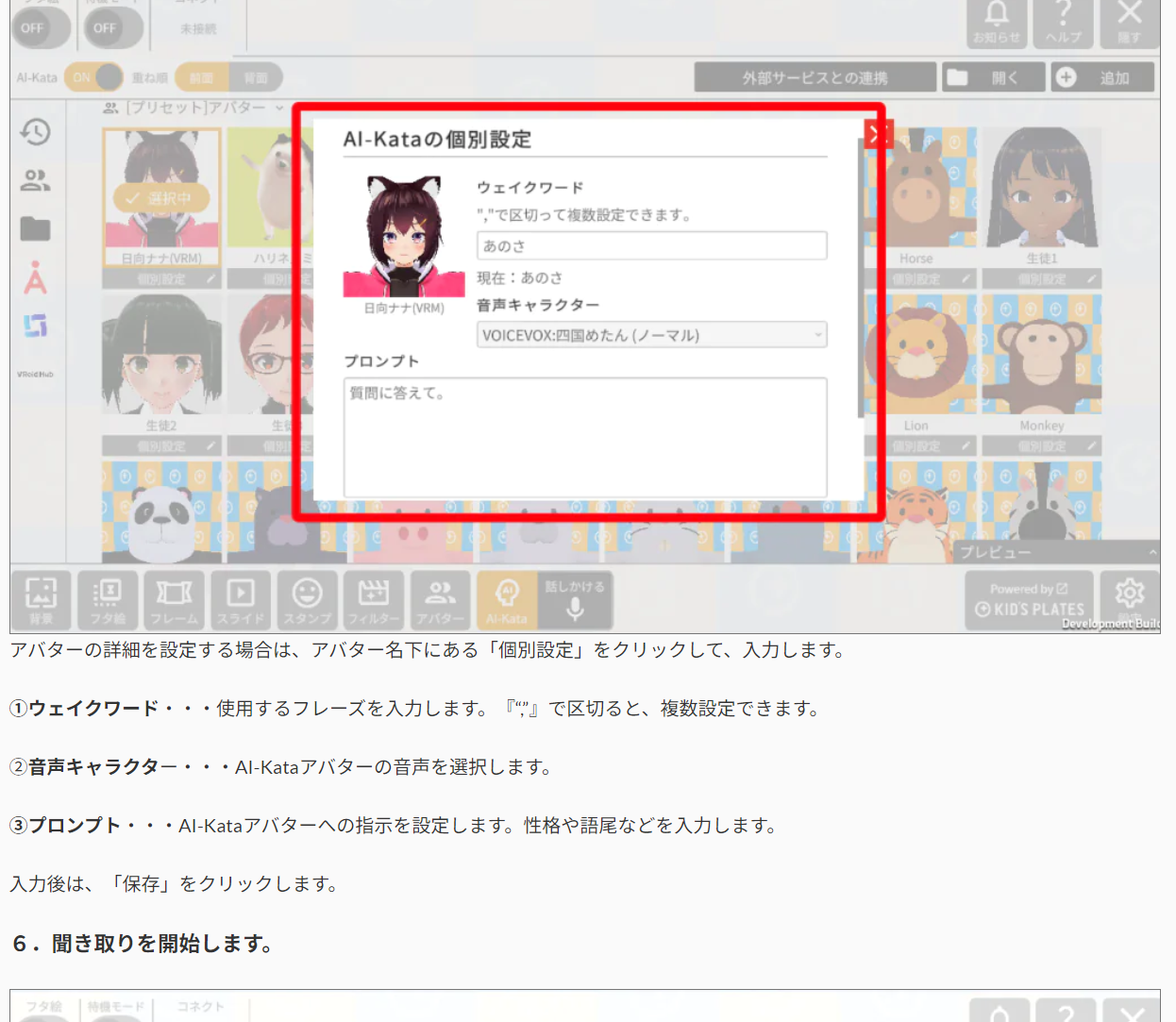Click the pencil on Monkey 個別設定
1176x1022 pixels.
[x=1091, y=446]
